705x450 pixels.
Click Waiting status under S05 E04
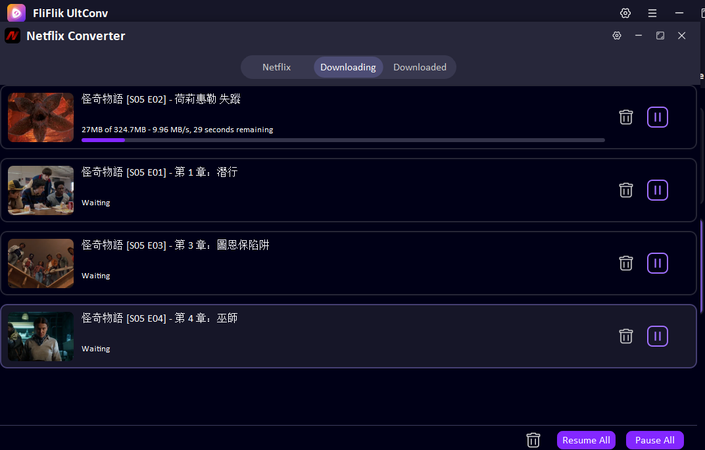click(x=96, y=349)
